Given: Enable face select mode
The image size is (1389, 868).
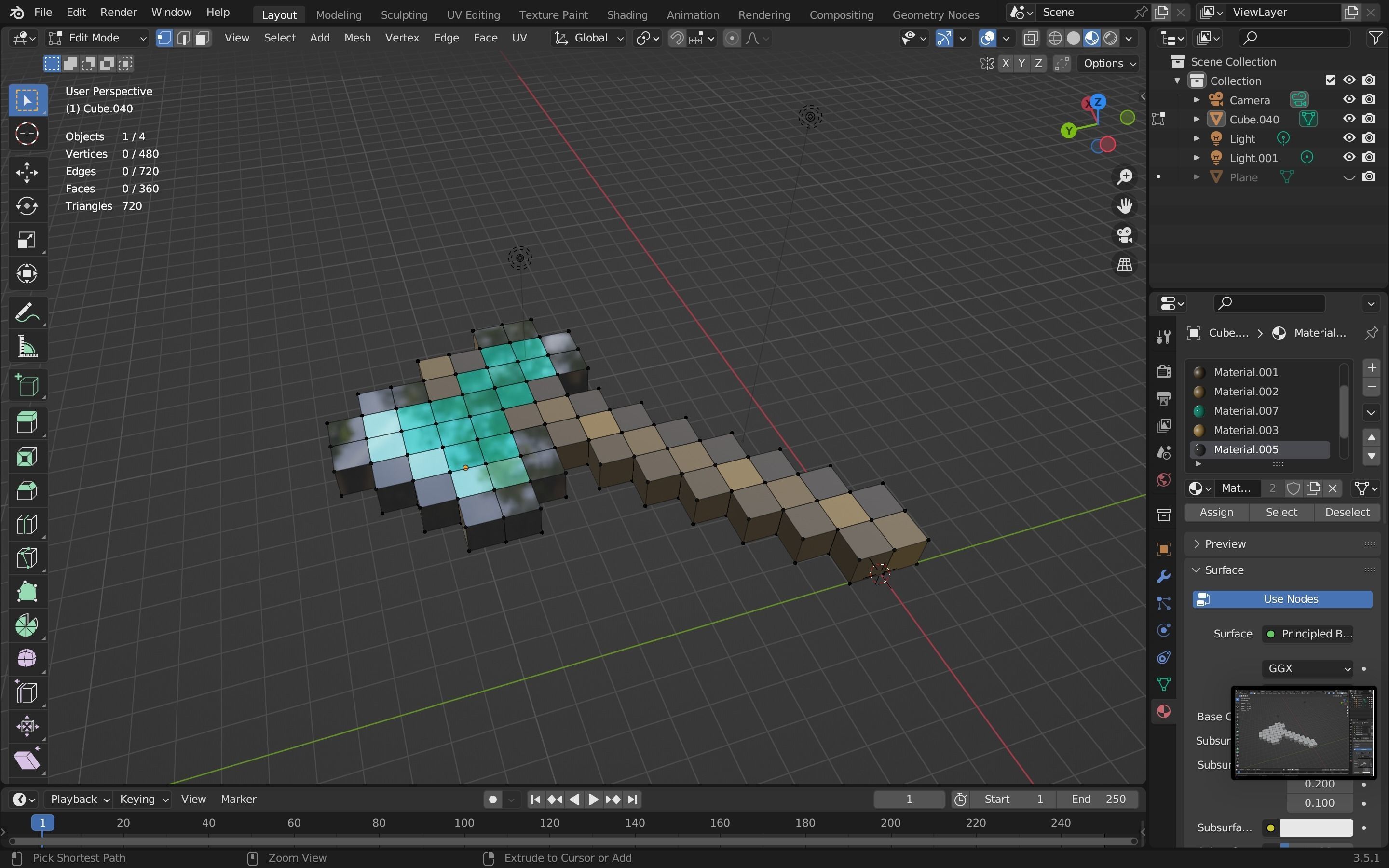Looking at the screenshot, I should (x=203, y=38).
